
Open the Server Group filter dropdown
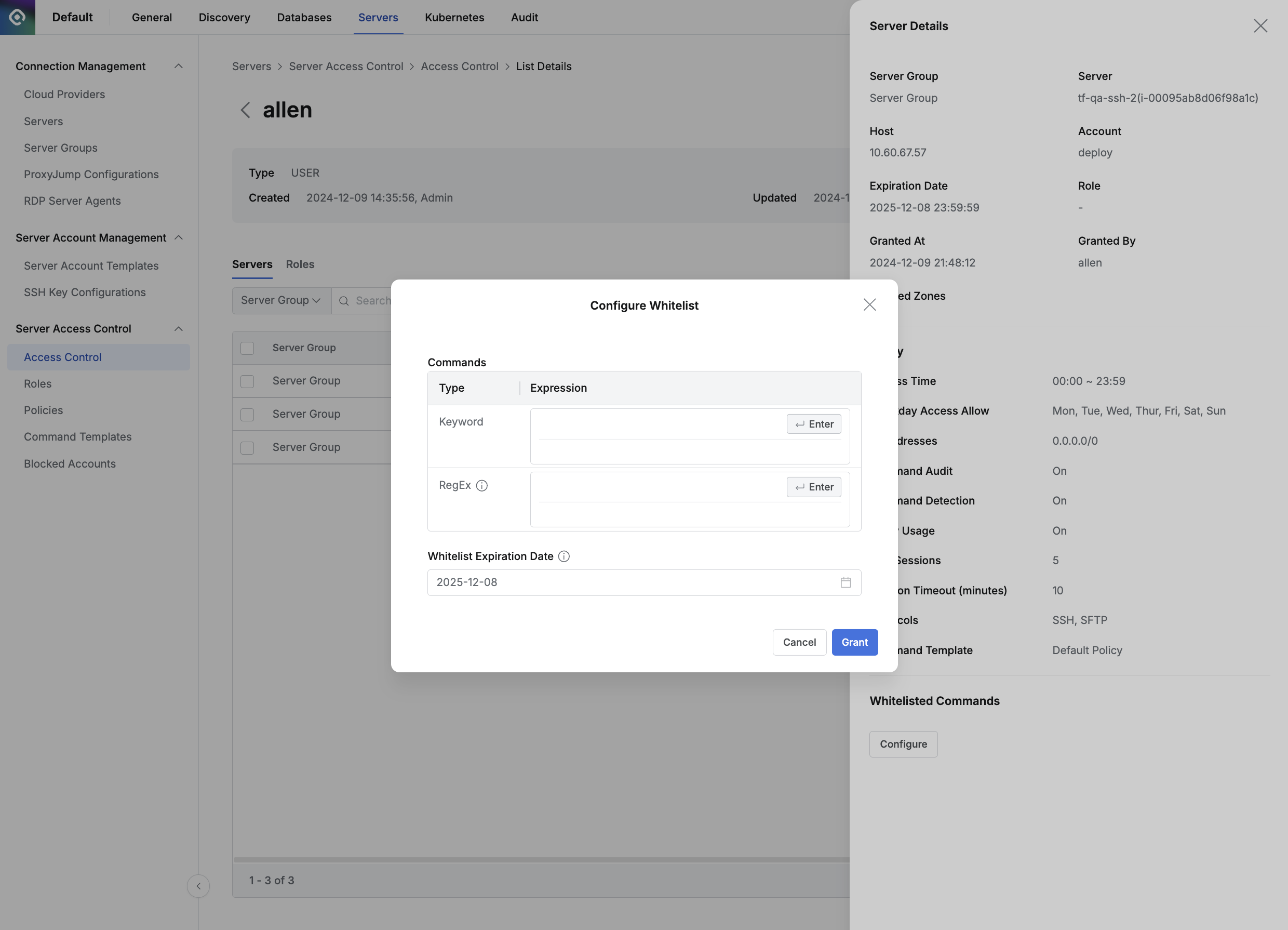(x=281, y=300)
